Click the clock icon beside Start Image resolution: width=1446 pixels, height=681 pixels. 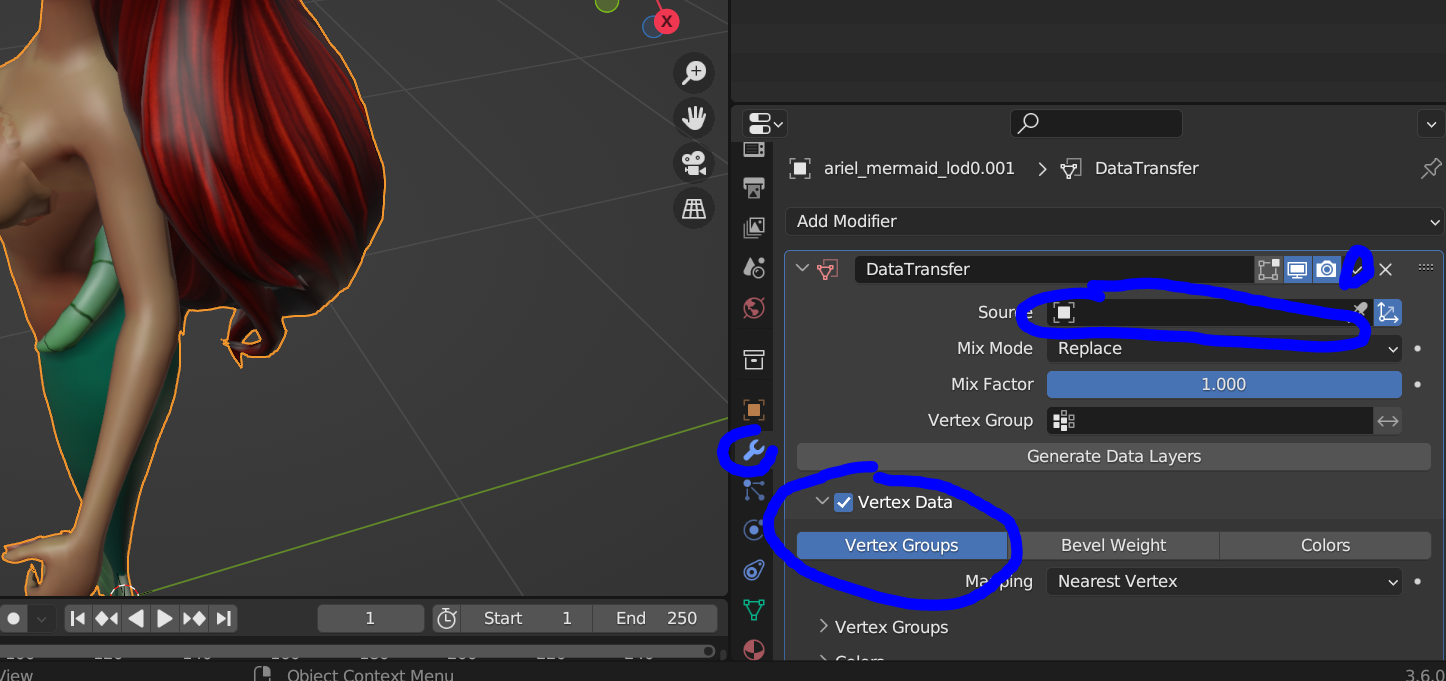tap(447, 618)
